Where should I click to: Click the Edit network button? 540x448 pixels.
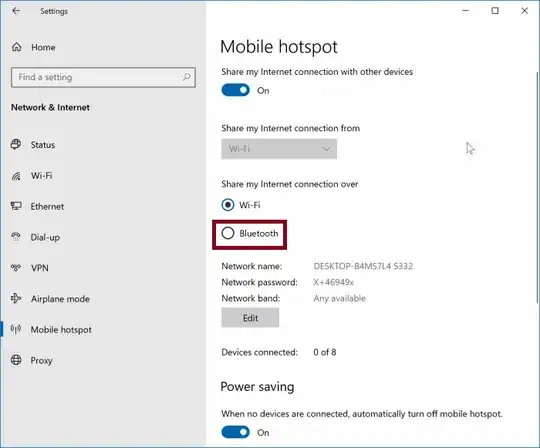click(250, 317)
